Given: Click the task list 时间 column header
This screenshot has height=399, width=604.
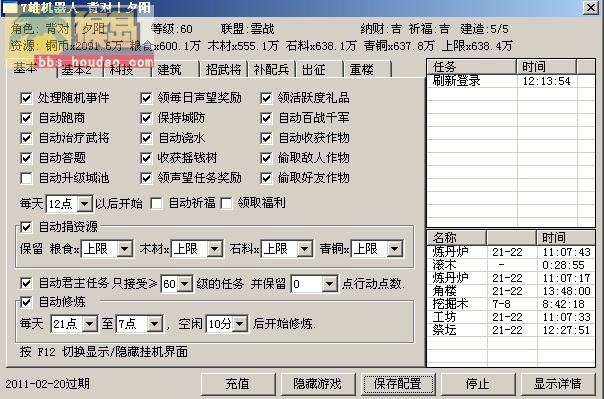Looking at the screenshot, I should click(547, 67).
